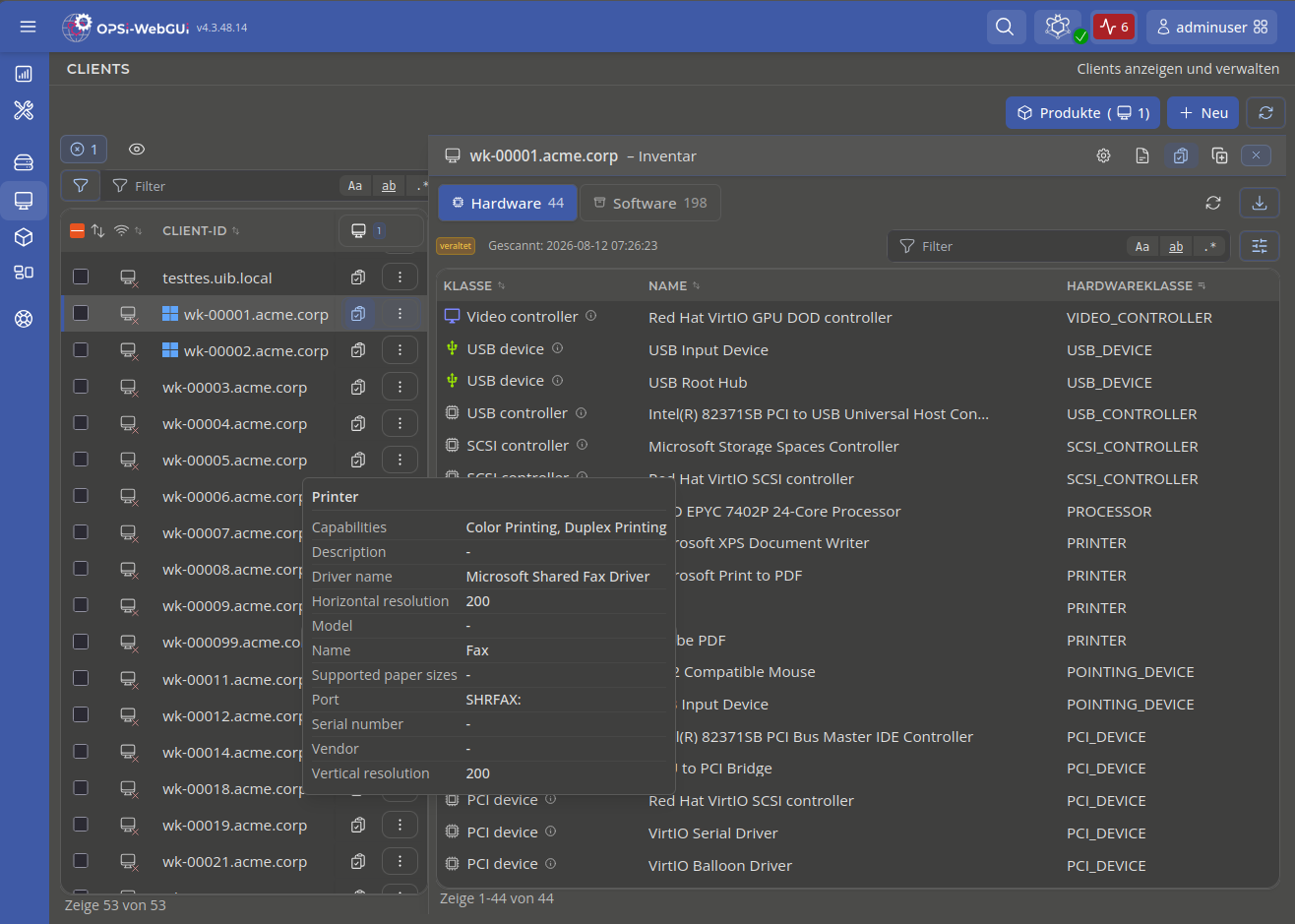
Task: Open the groups layout icon in the sidebar
Action: tap(24, 273)
